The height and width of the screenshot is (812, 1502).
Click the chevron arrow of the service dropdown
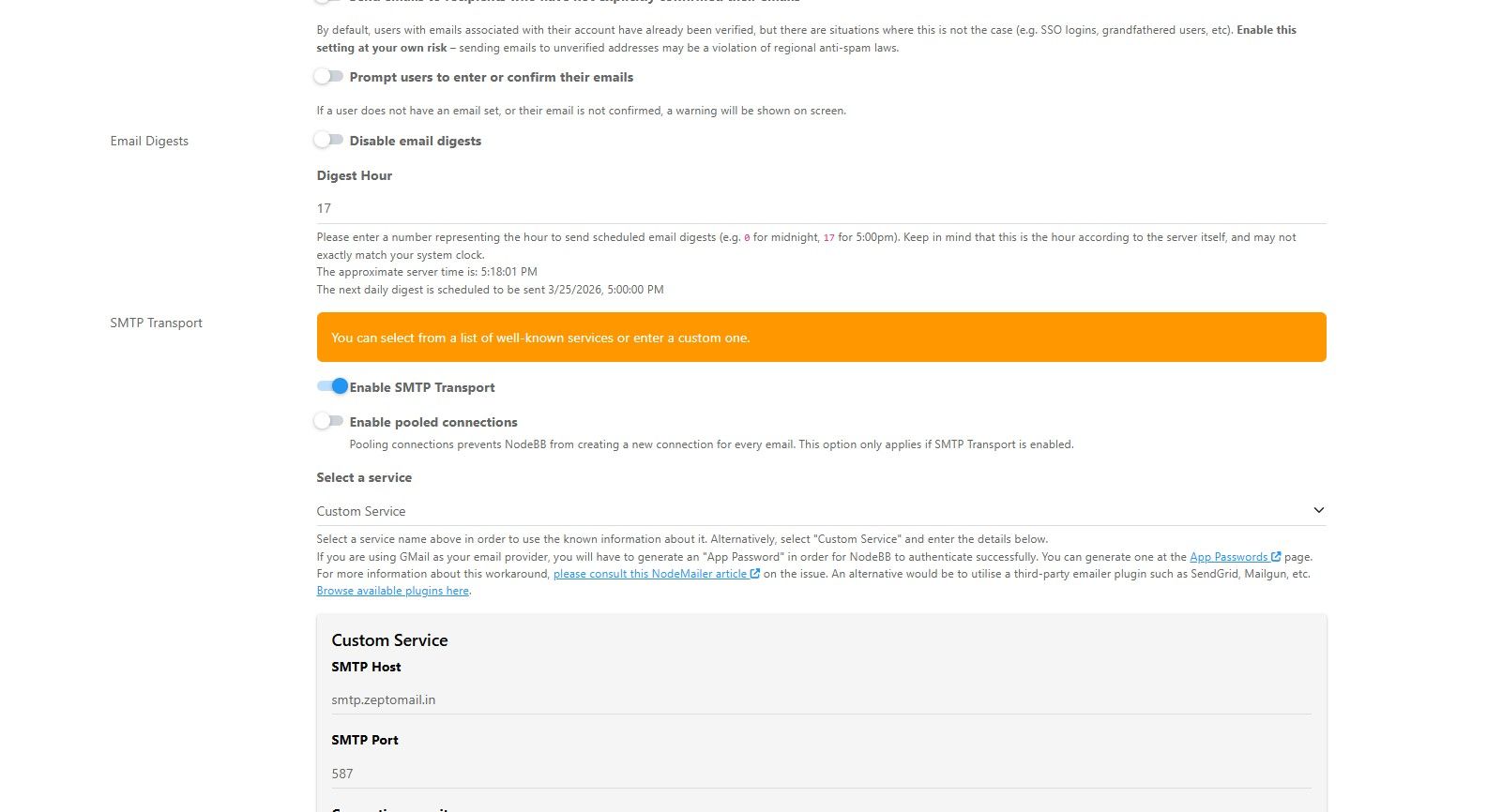tap(1318, 511)
